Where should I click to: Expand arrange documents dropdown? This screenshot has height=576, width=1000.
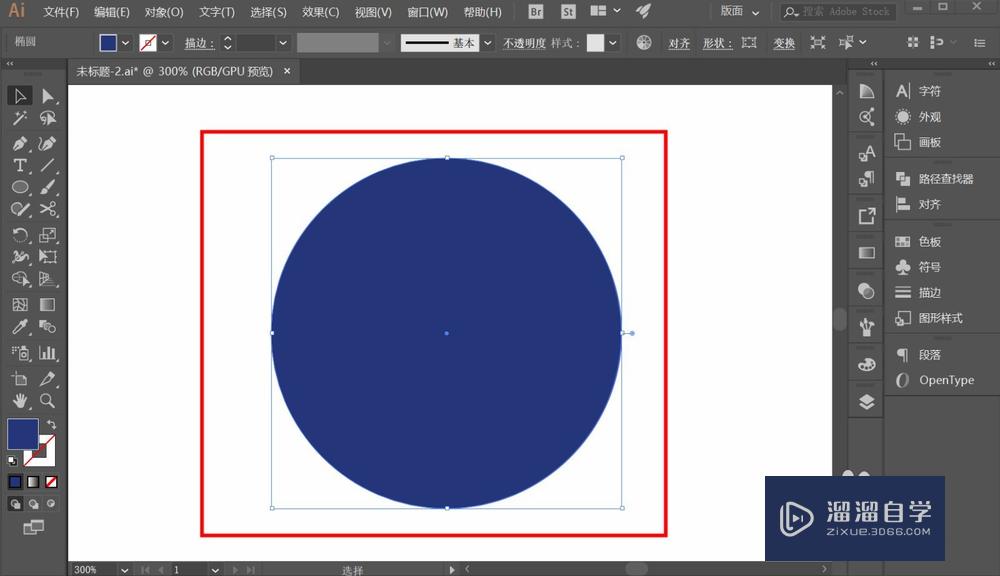(617, 11)
